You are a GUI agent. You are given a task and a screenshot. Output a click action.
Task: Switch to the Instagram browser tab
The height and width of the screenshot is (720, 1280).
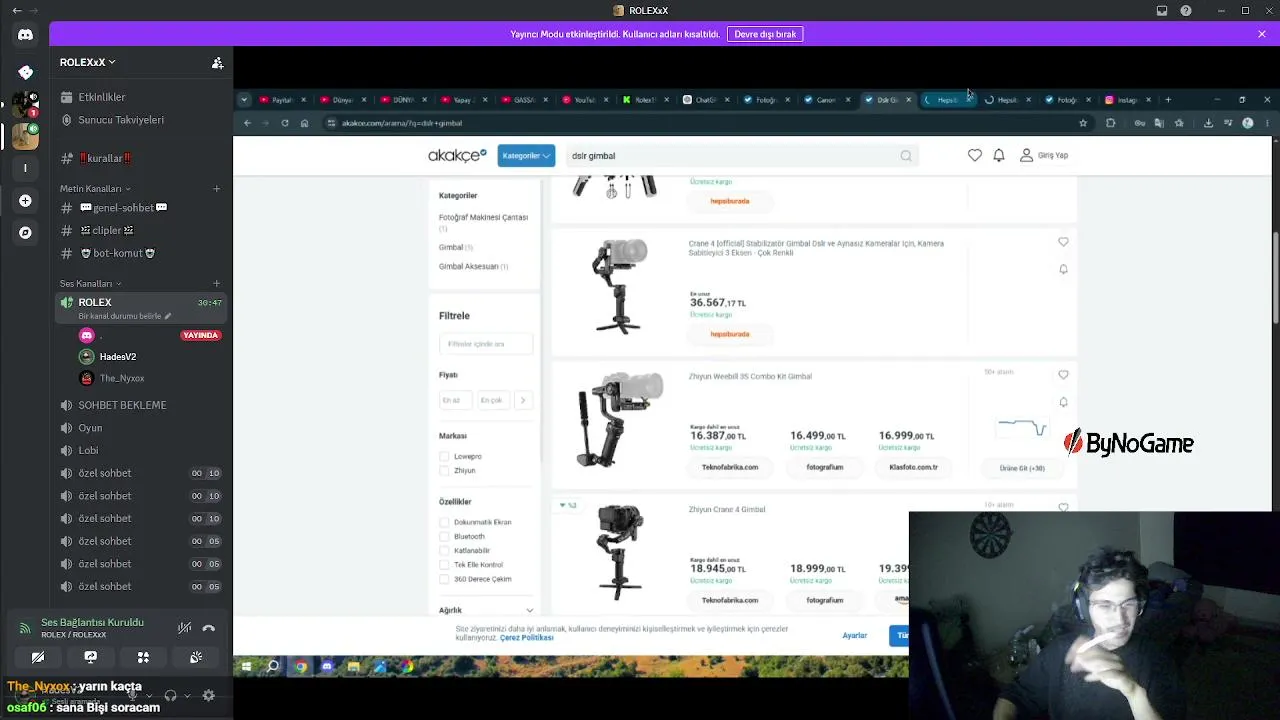1127,100
